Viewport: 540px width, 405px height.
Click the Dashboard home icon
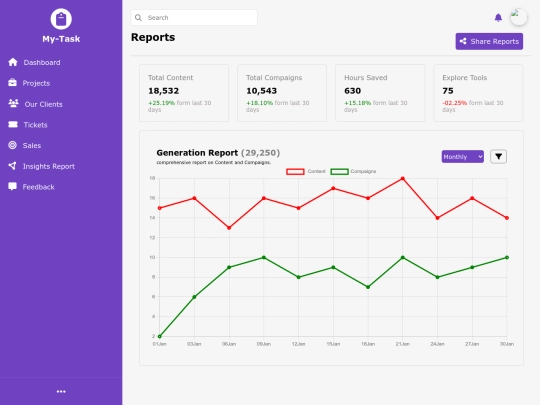pos(13,62)
